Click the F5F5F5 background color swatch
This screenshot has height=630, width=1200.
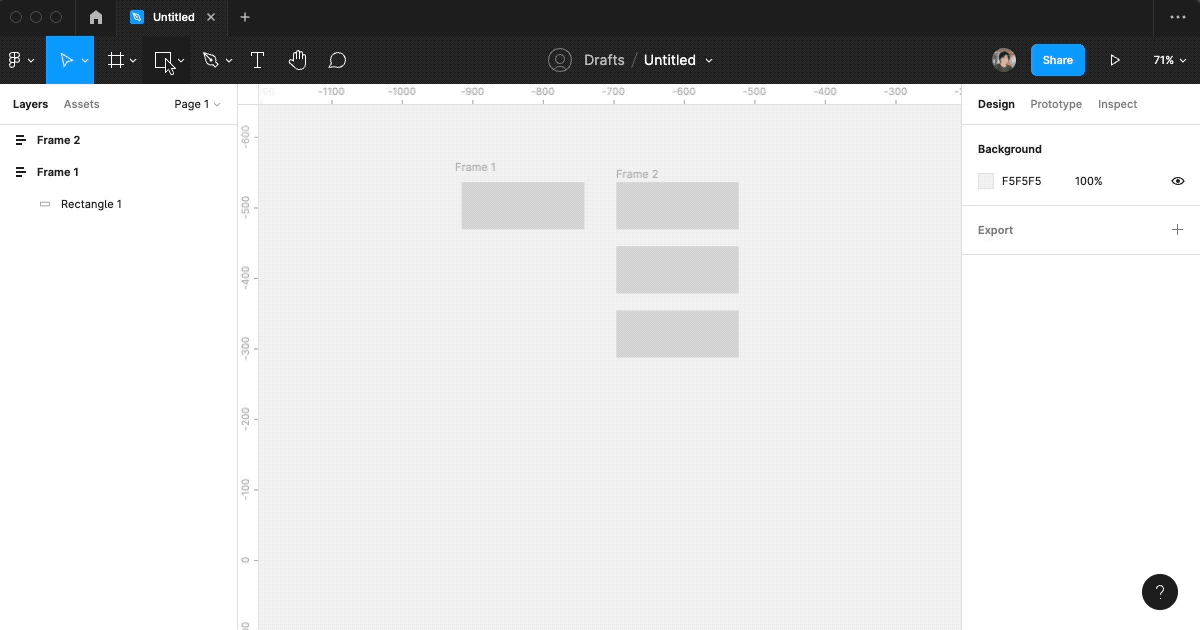(x=986, y=181)
